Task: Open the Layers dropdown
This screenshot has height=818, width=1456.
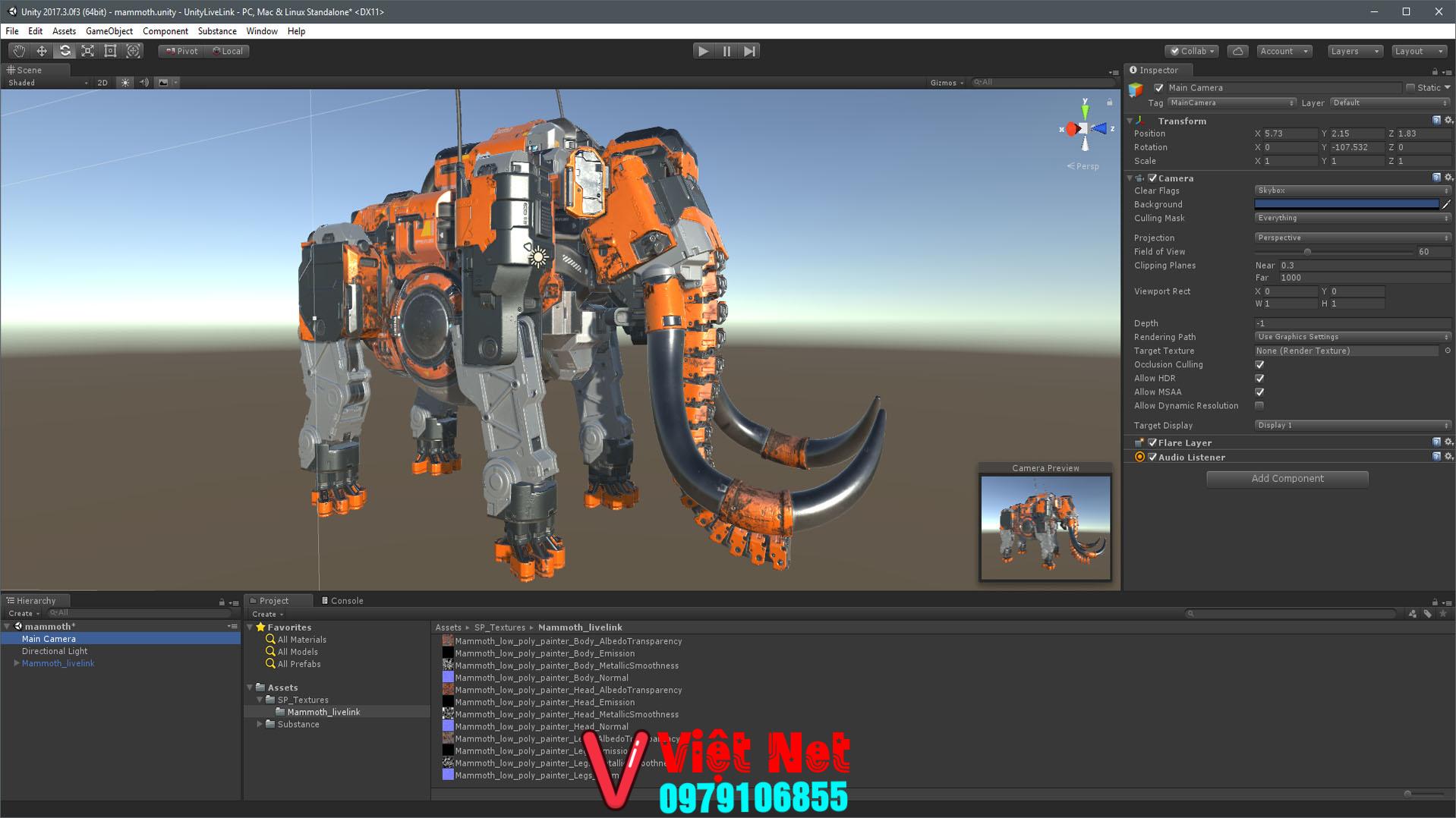Action: click(1354, 51)
